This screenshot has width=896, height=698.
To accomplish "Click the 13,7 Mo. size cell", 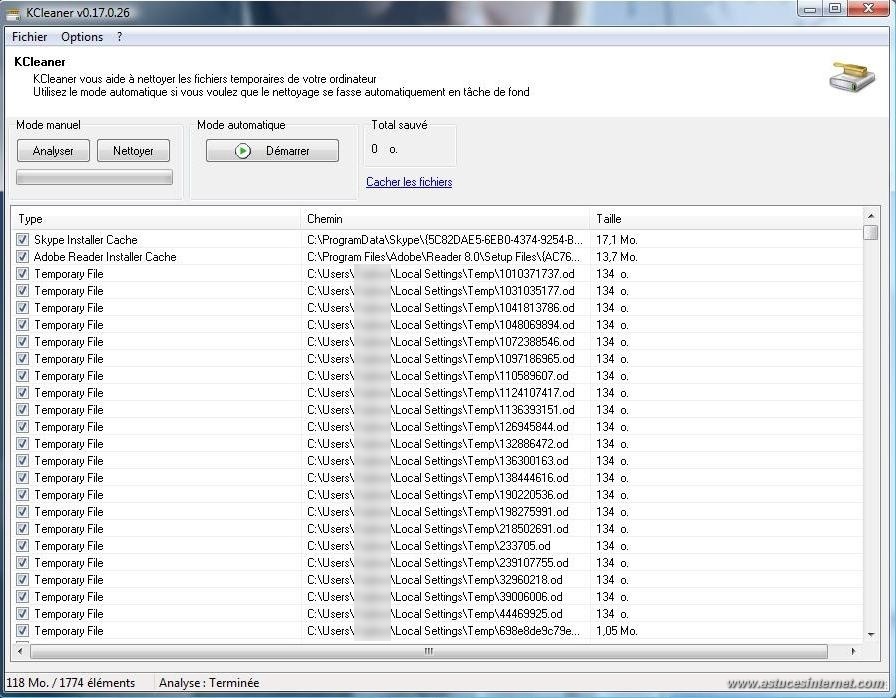I will click(617, 256).
